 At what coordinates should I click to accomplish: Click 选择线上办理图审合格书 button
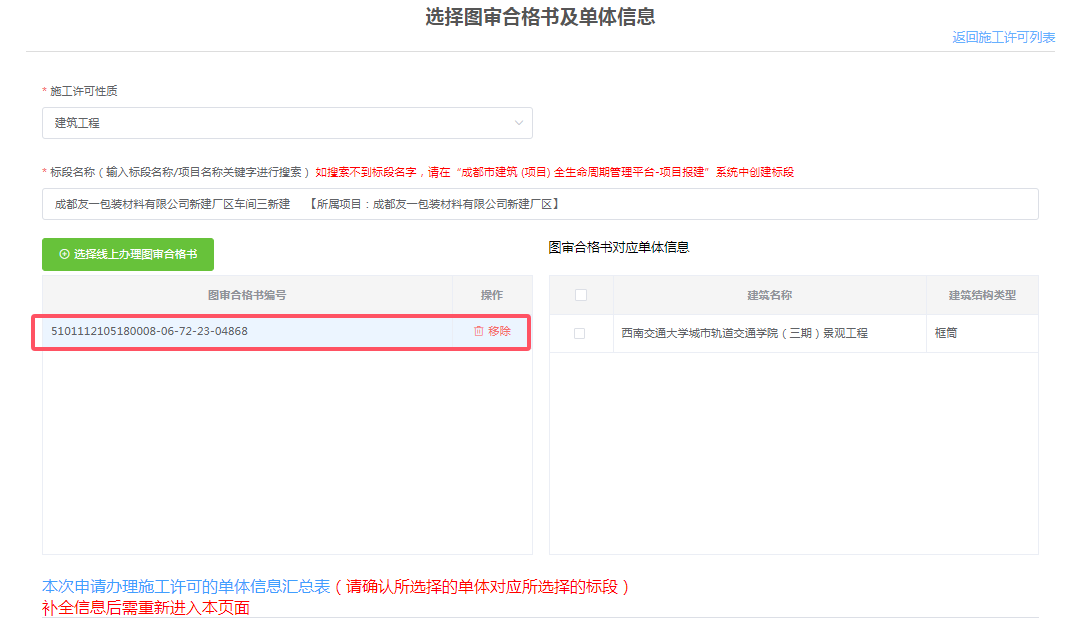127,255
